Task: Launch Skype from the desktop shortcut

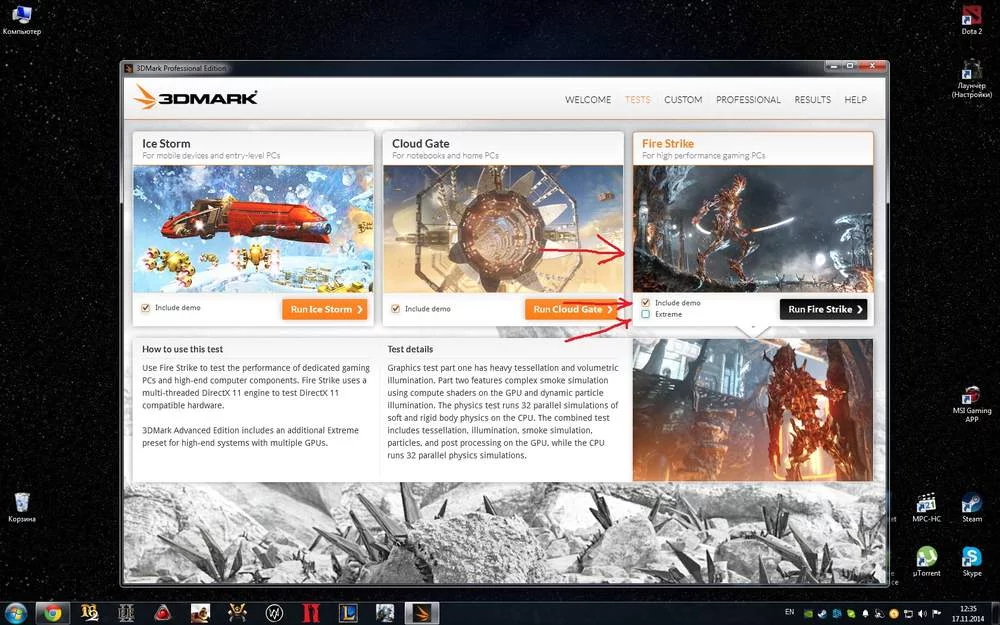Action: (x=971, y=561)
